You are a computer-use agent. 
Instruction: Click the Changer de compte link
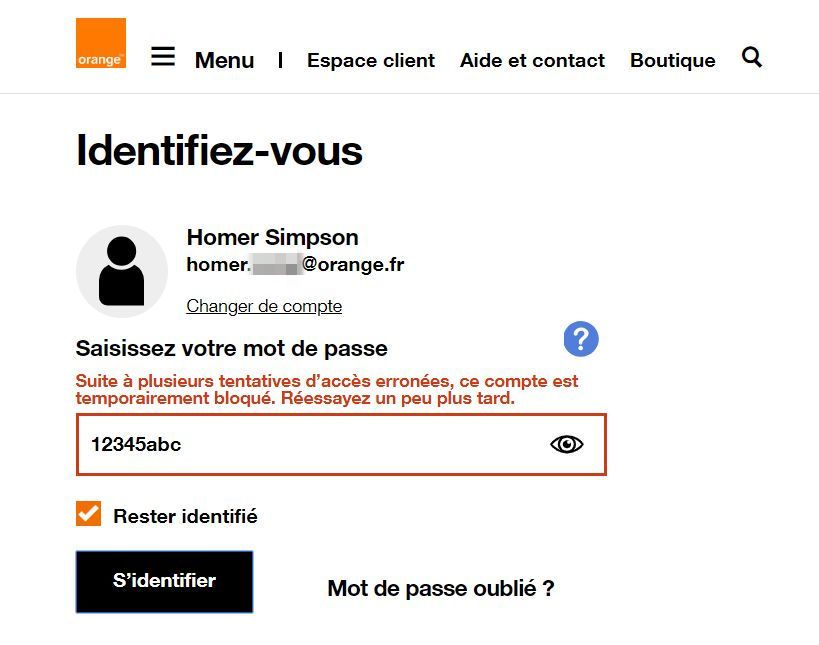[x=264, y=306]
